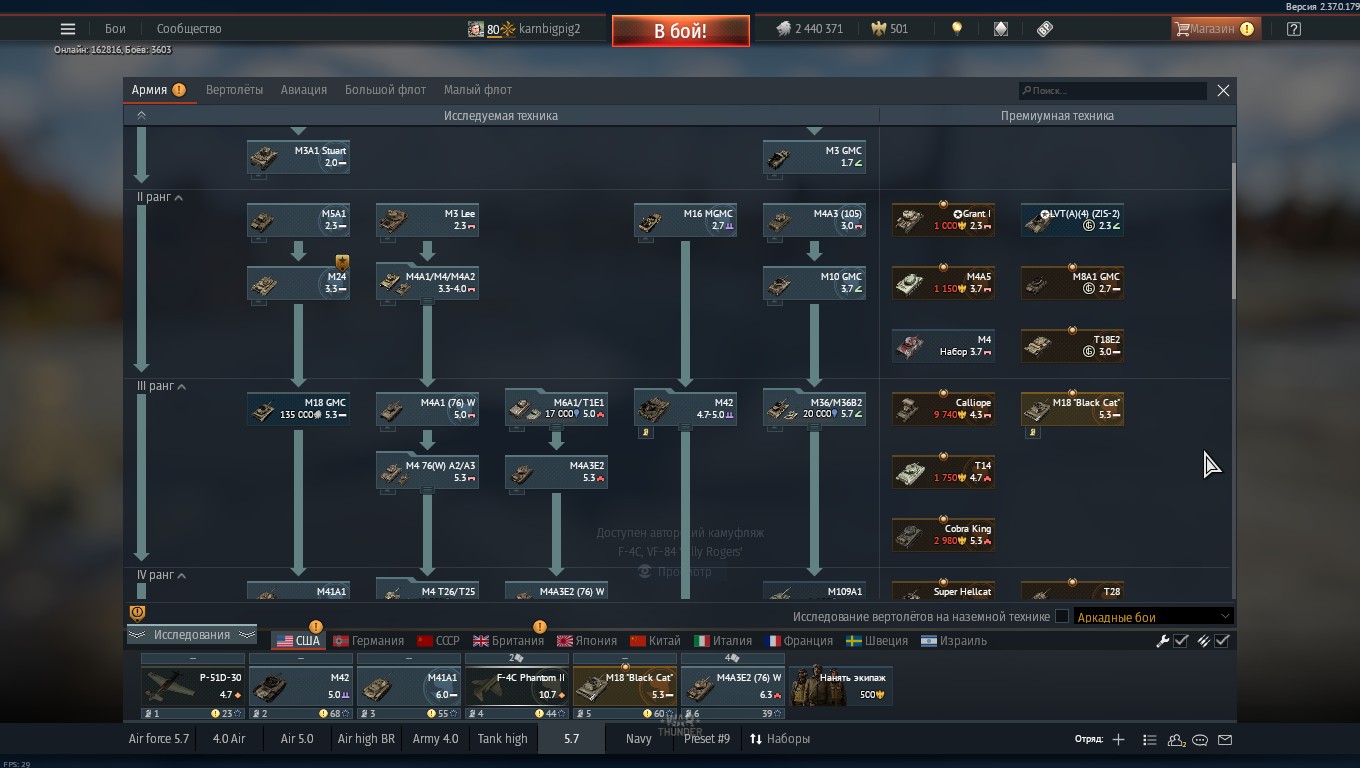Click the Silver Lions balance 2 440 371
The height and width of the screenshot is (768, 1360).
809,29
